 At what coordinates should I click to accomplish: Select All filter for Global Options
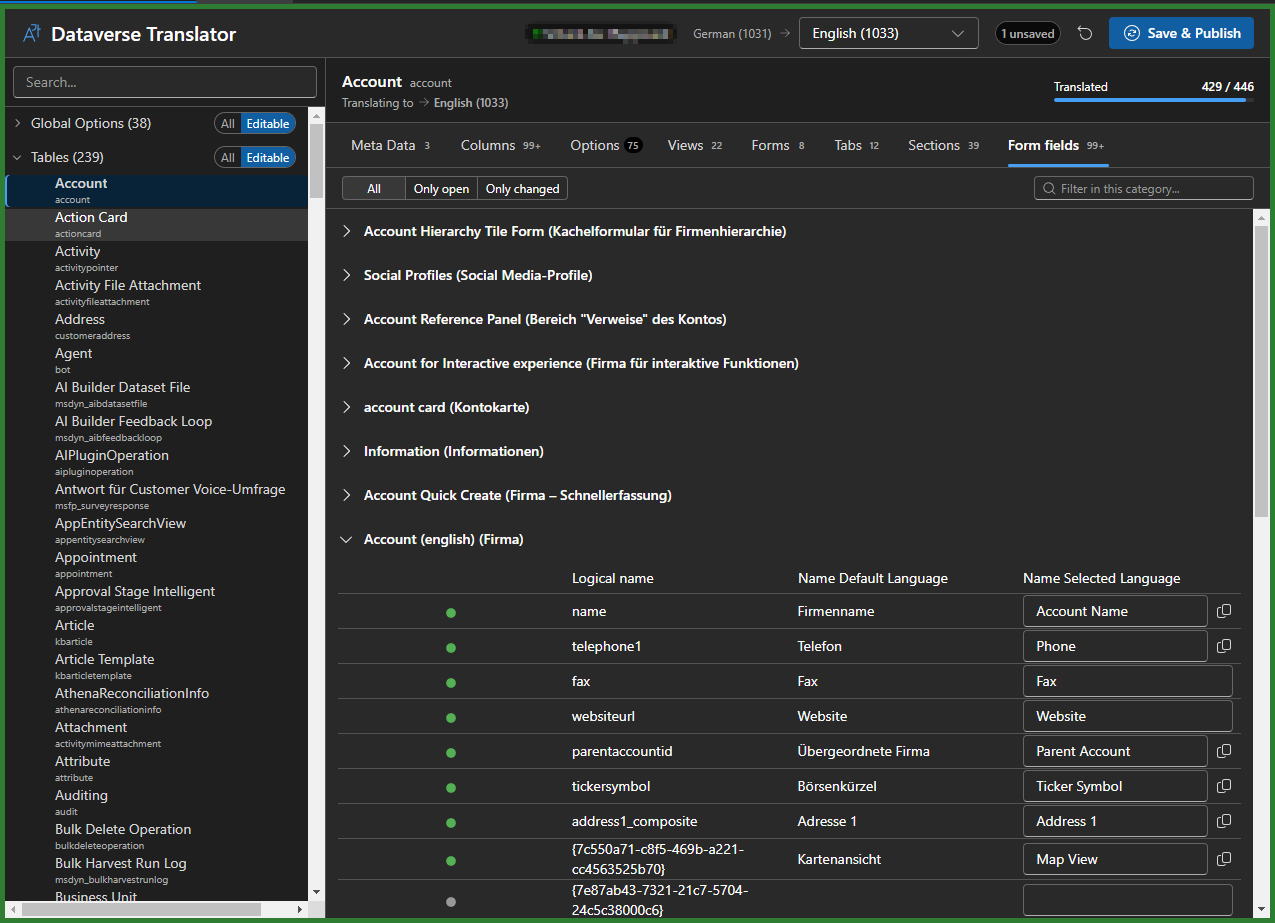(x=228, y=124)
